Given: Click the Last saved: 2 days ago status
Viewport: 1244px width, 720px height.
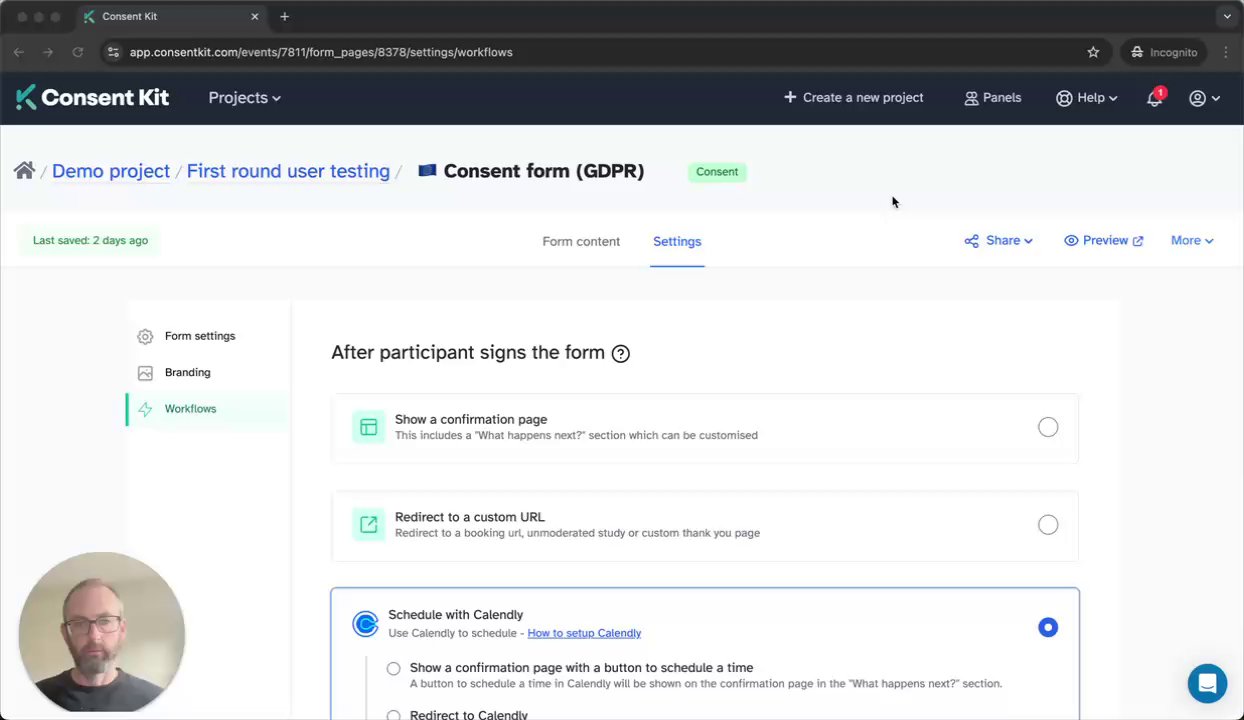Looking at the screenshot, I should coord(90,241).
